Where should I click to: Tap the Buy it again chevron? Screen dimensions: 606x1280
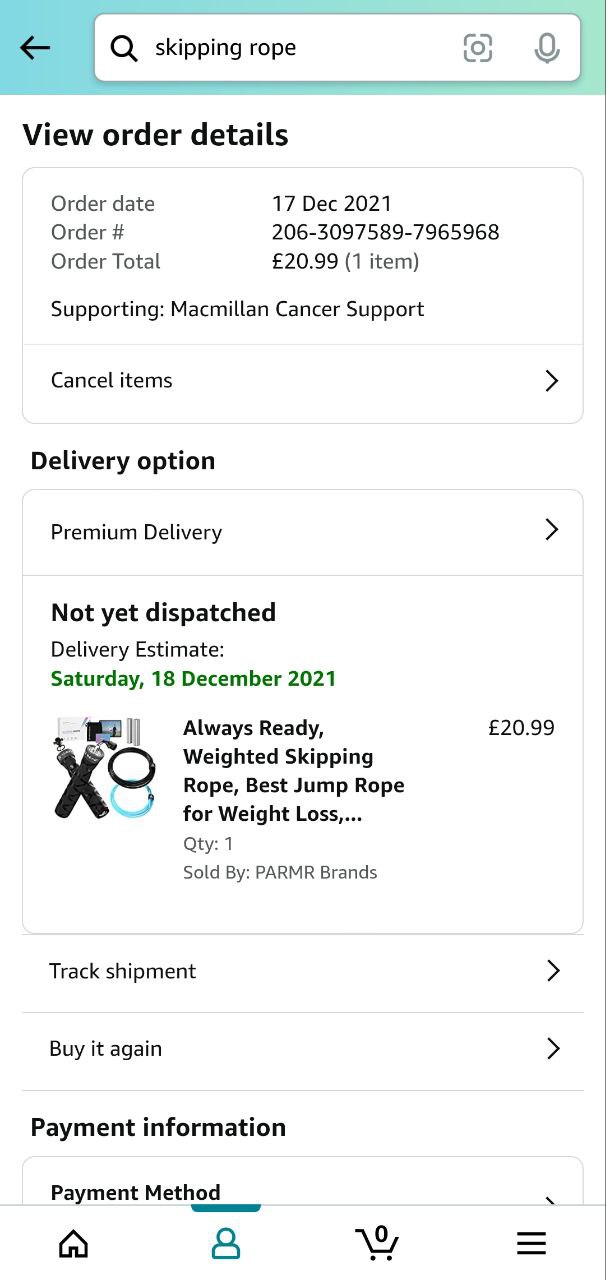(553, 1048)
